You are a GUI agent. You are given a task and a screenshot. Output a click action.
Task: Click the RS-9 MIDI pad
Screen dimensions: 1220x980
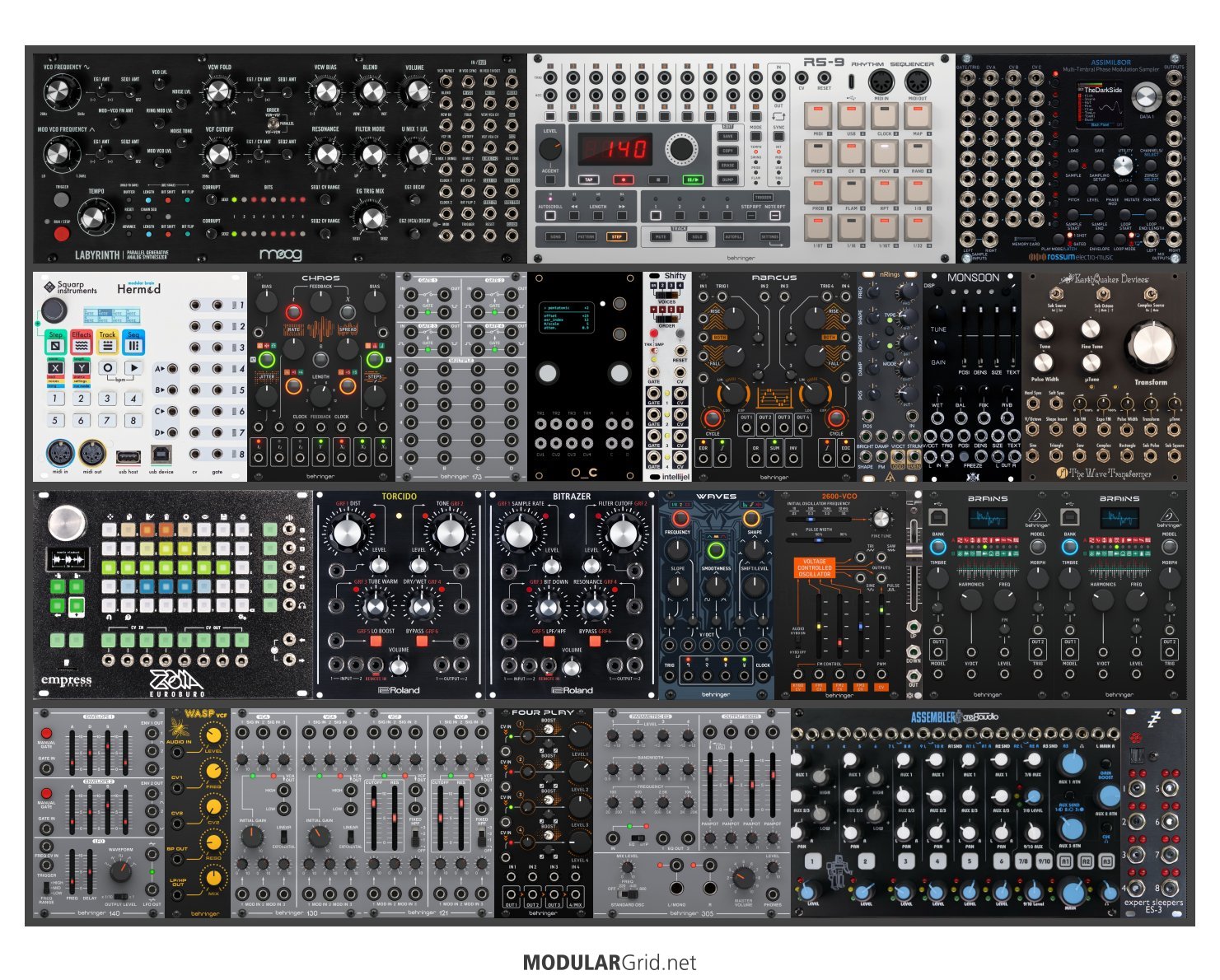(x=817, y=116)
